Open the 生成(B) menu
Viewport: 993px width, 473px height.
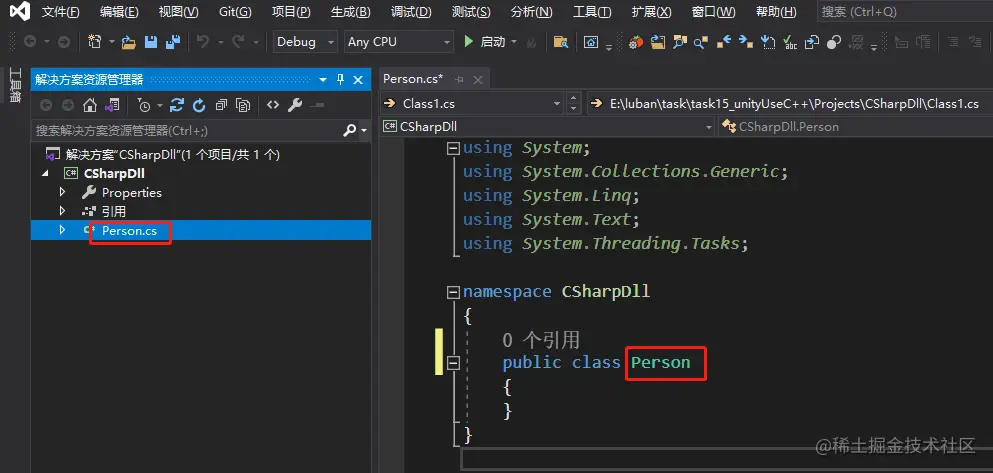pos(351,12)
